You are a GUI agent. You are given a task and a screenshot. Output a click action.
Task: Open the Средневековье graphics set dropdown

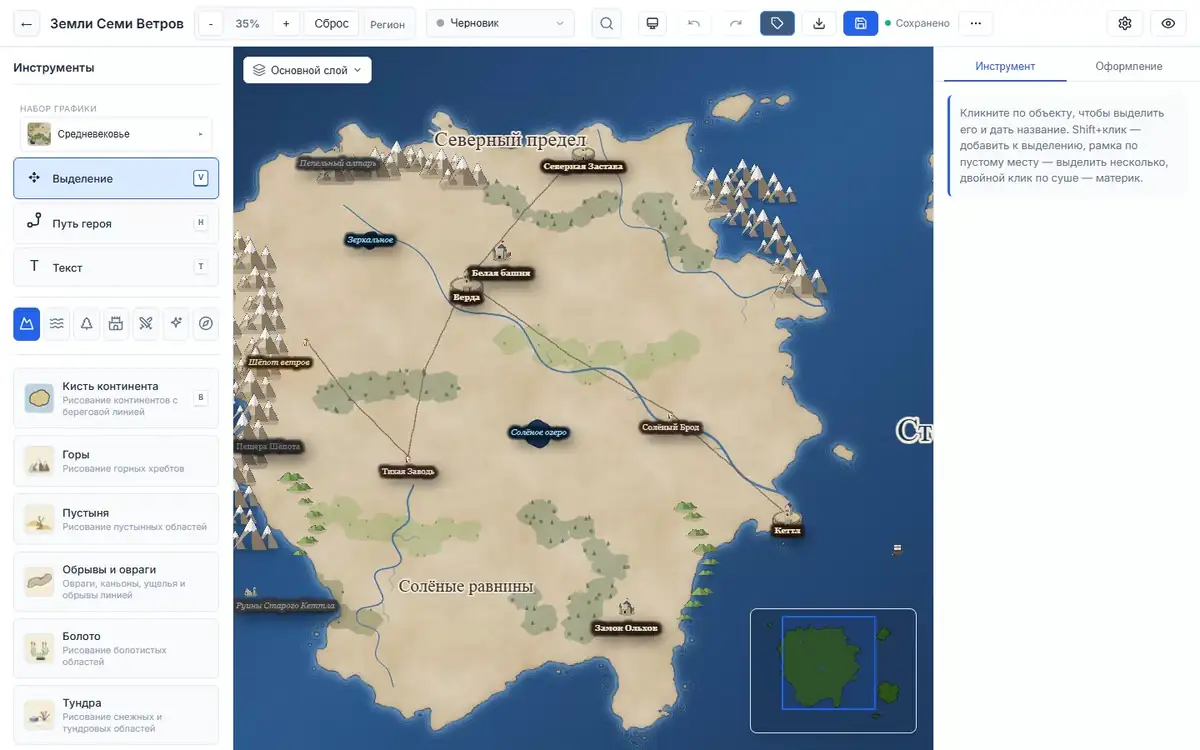tap(116, 134)
